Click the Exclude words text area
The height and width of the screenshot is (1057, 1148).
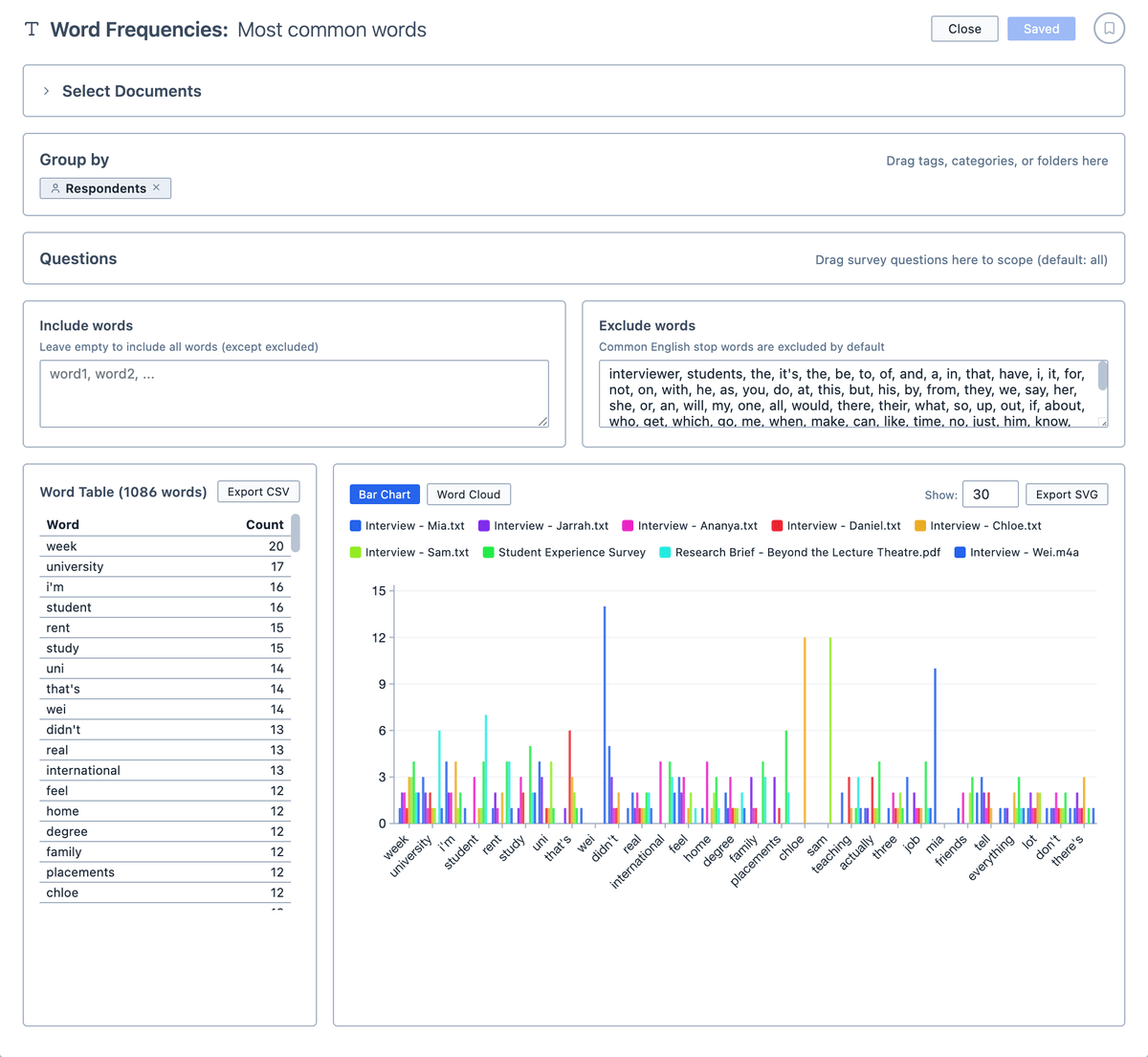pyautogui.click(x=853, y=393)
